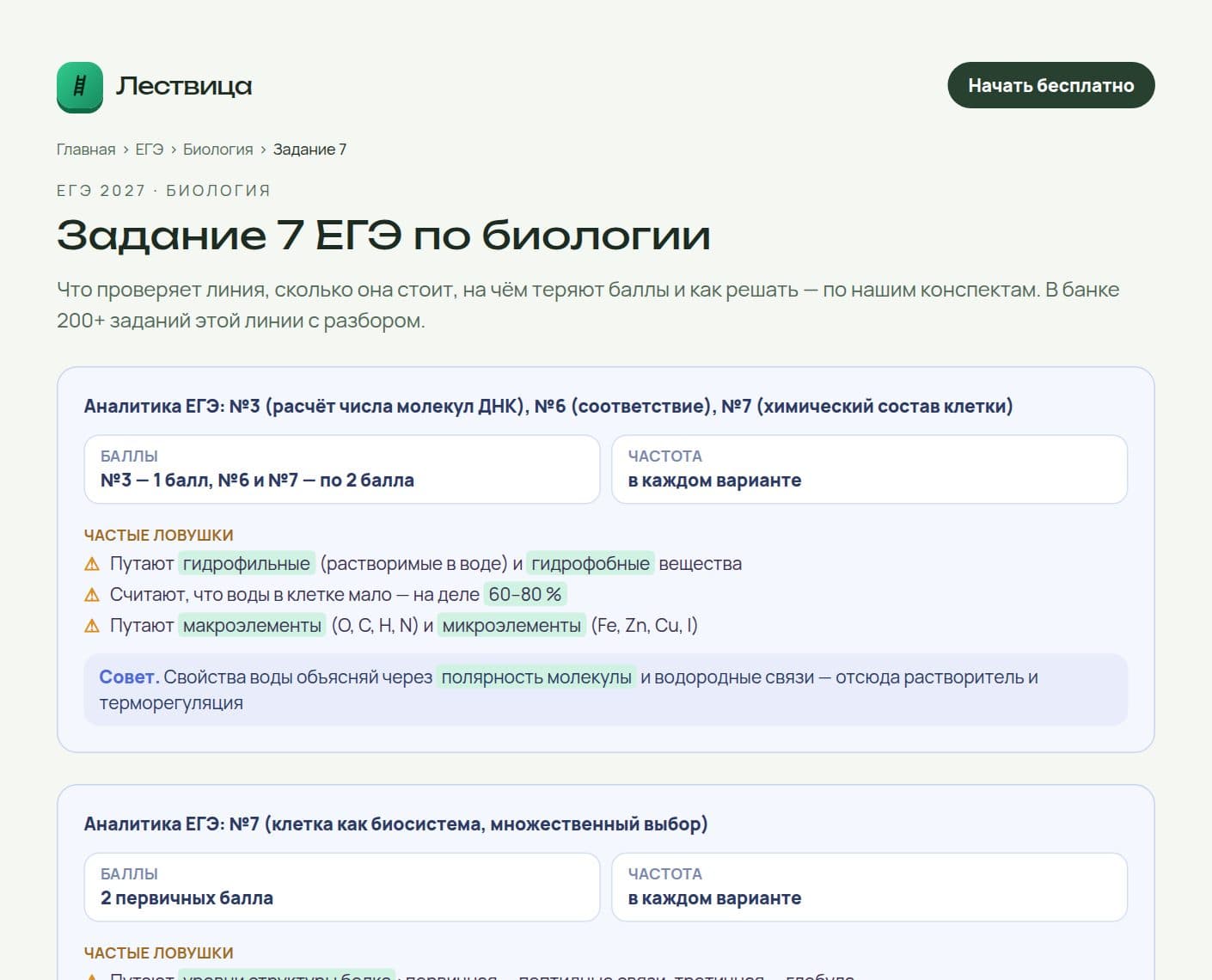Image resolution: width=1212 pixels, height=980 pixels.
Task: Click the analytics title about клетка как биосистема
Action: [396, 824]
